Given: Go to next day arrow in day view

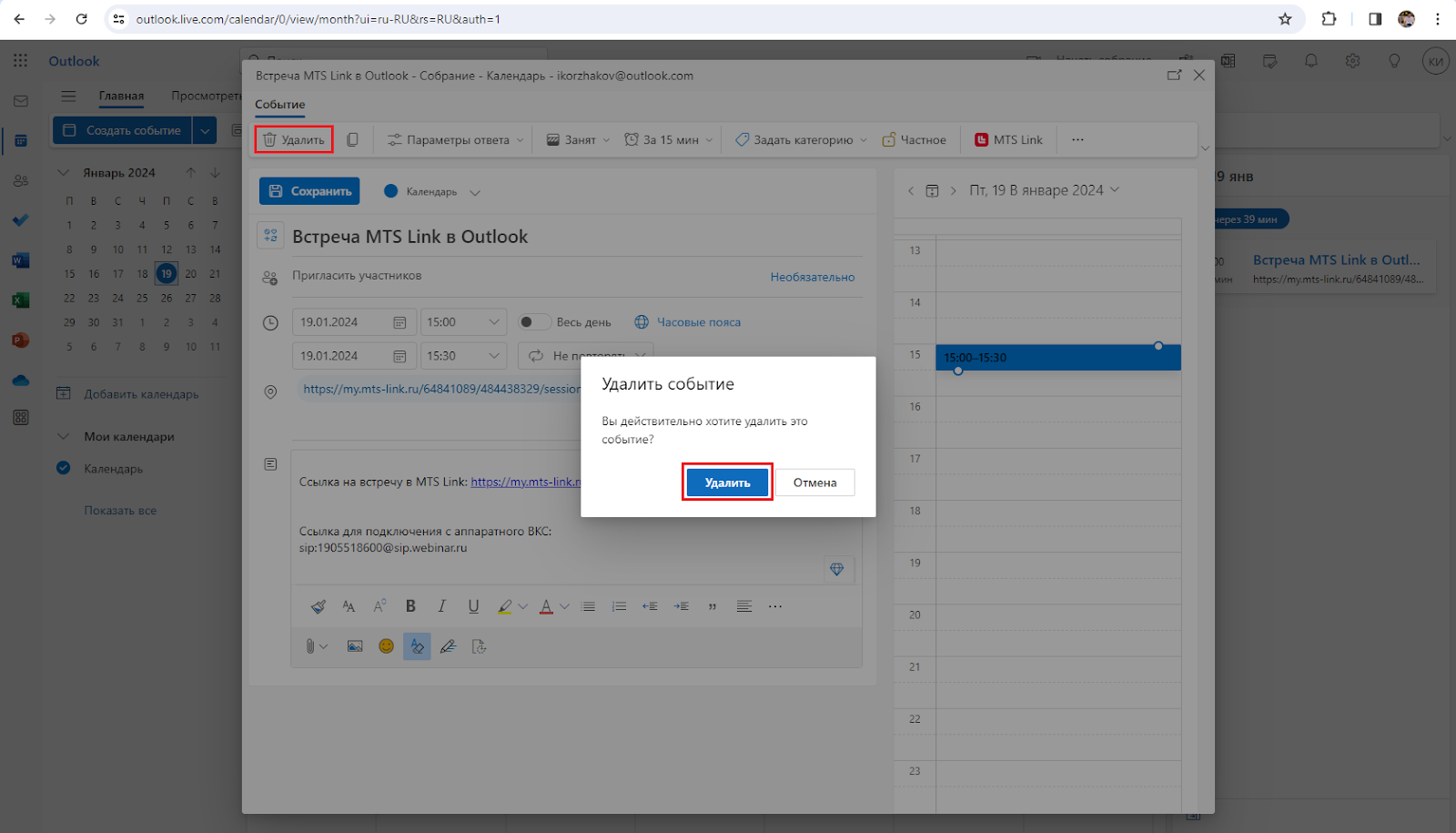Looking at the screenshot, I should (953, 190).
